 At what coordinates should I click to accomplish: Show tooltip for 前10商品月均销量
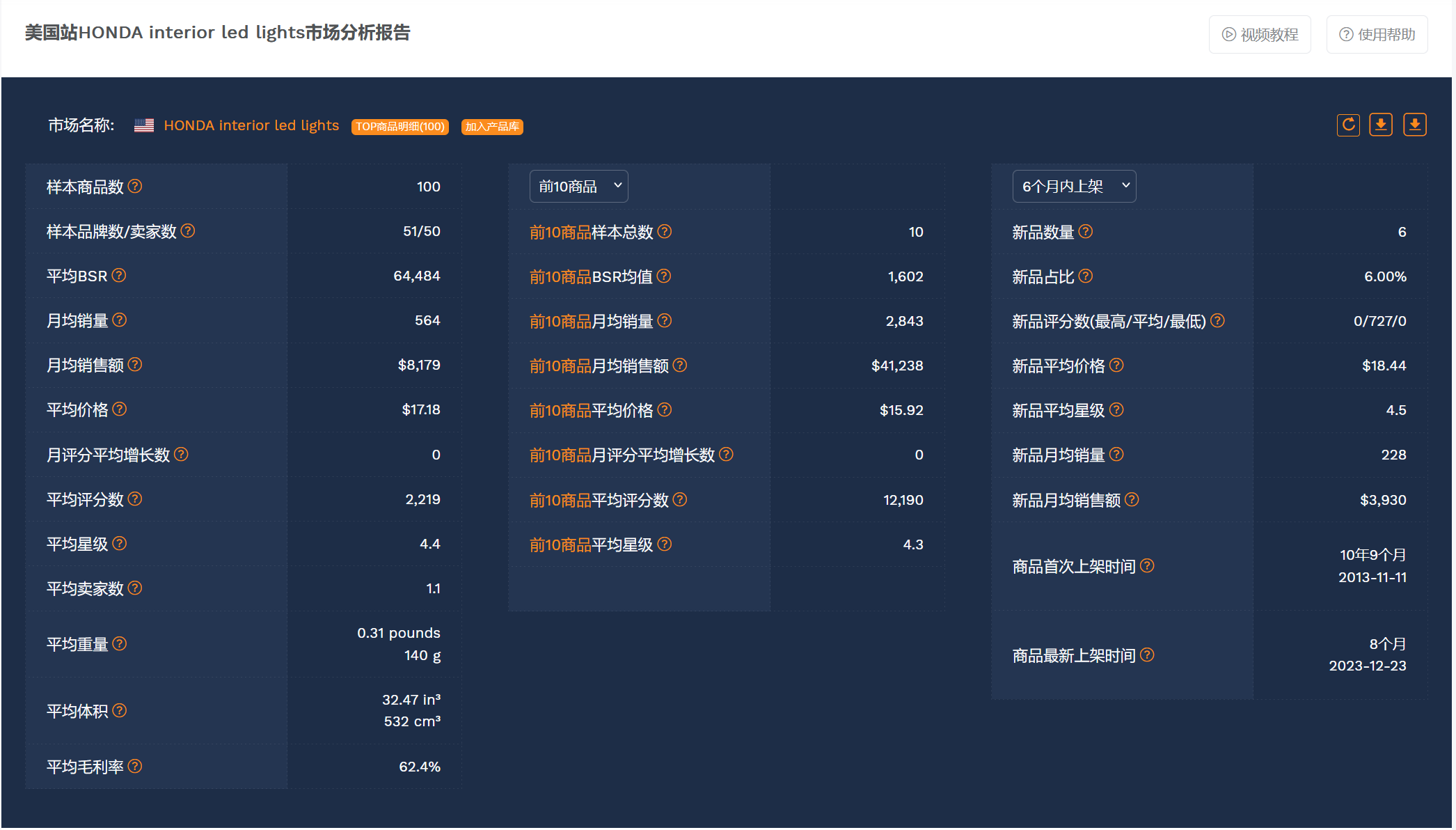click(665, 321)
